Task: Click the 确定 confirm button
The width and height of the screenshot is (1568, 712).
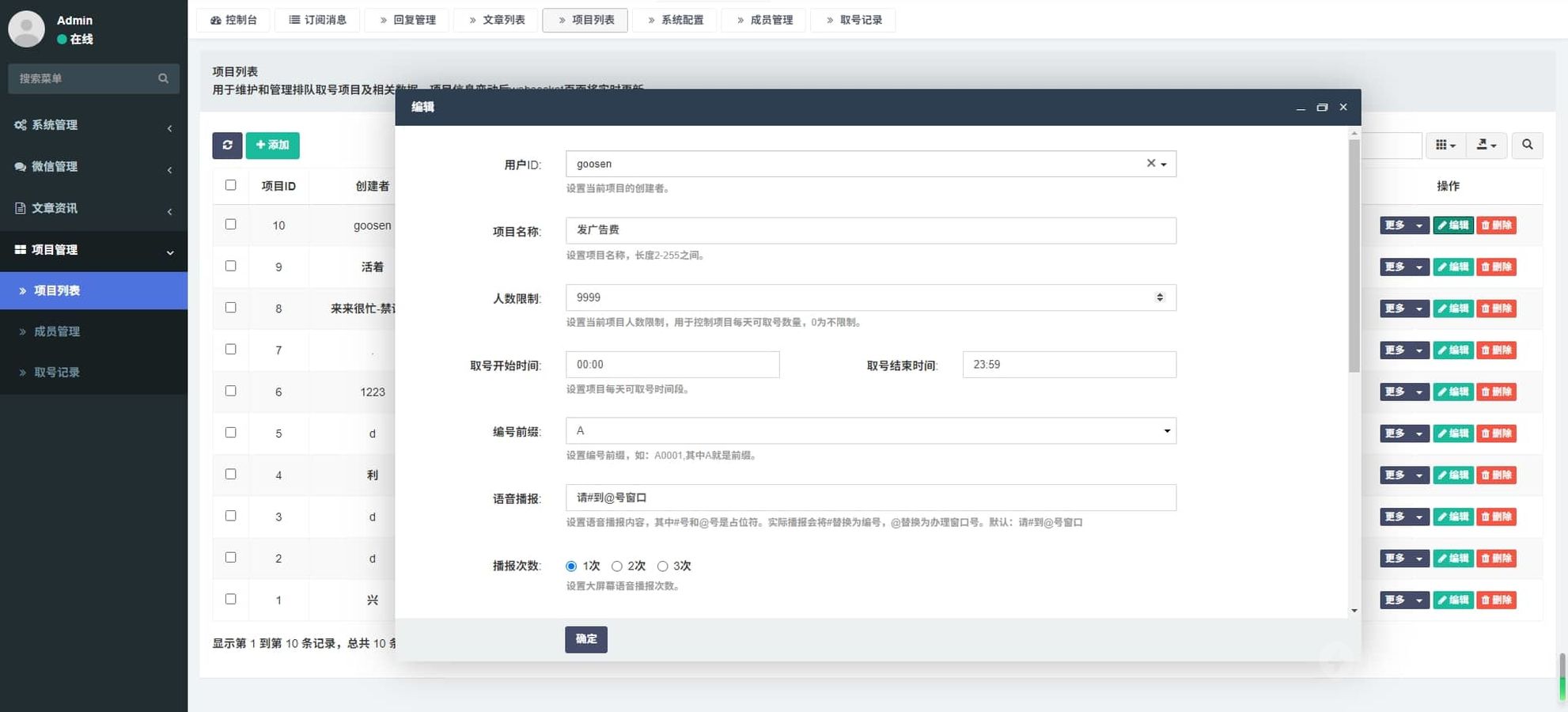Action: tap(585, 639)
